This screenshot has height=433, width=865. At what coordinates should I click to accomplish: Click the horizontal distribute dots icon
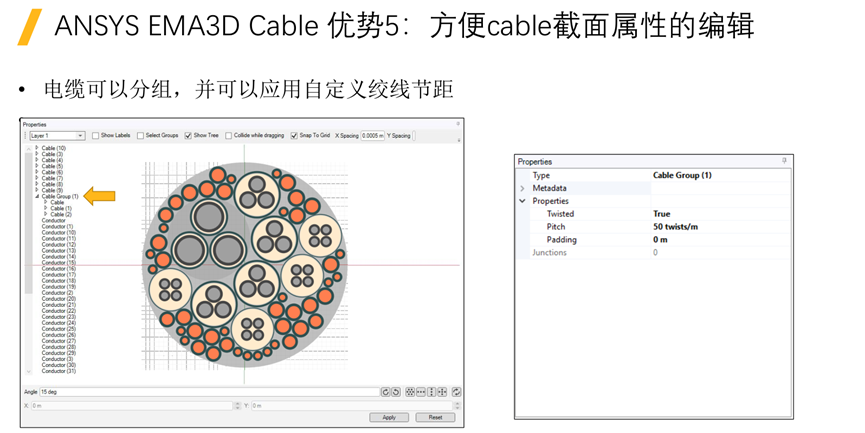pyautogui.click(x=421, y=392)
